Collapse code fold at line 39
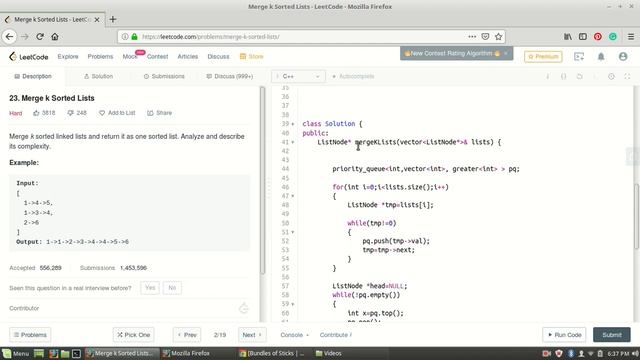The image size is (640, 360). click(x=293, y=124)
